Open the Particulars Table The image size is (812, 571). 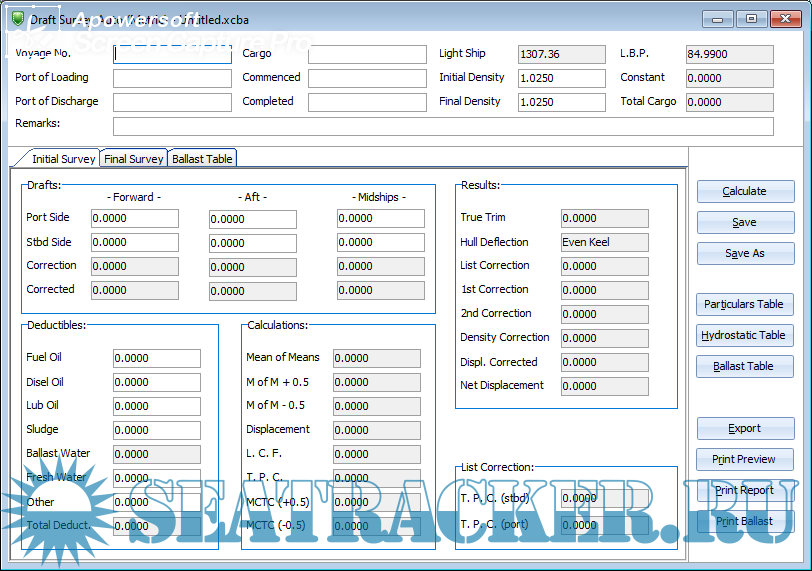tap(745, 304)
